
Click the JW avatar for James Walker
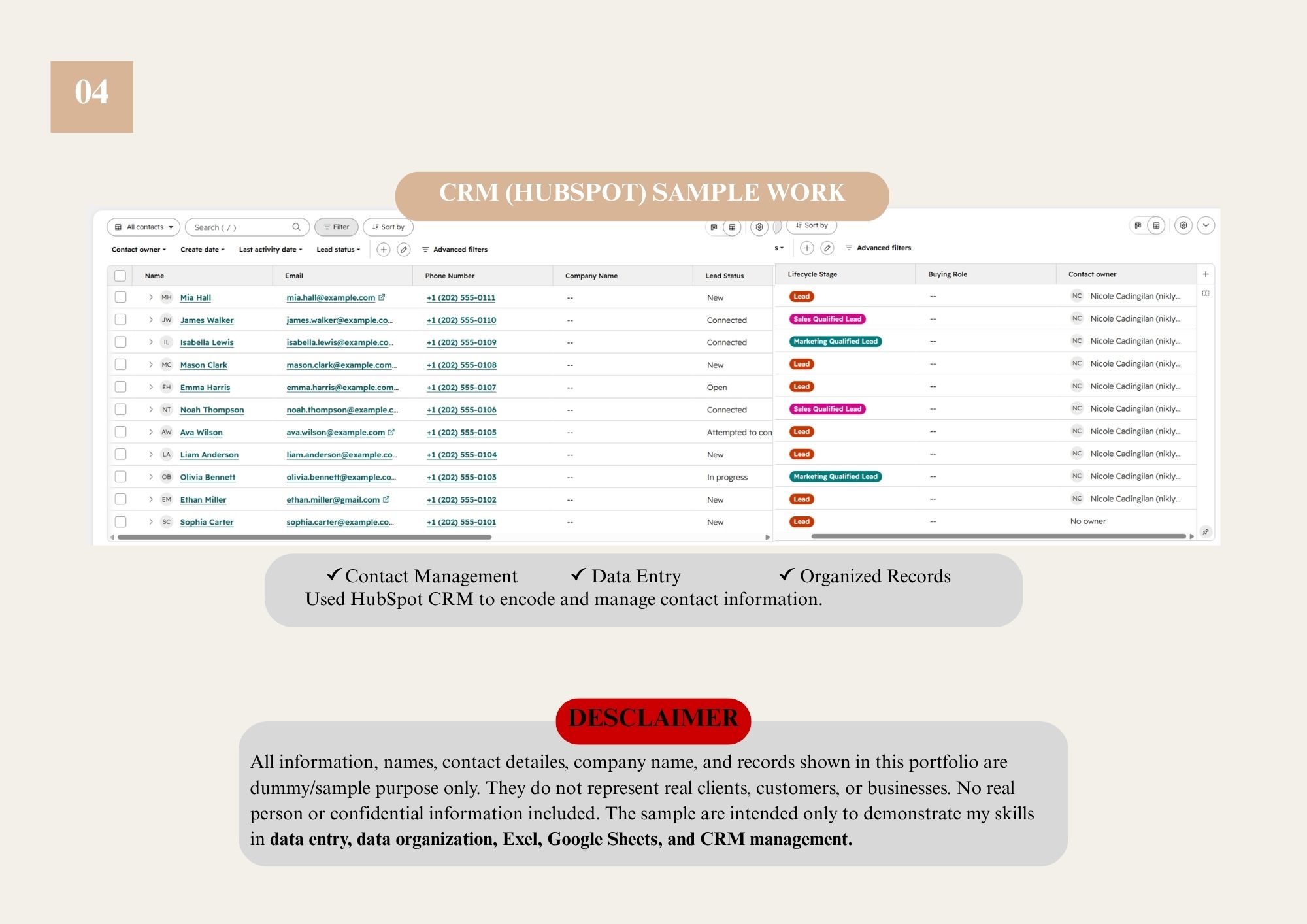(x=167, y=320)
